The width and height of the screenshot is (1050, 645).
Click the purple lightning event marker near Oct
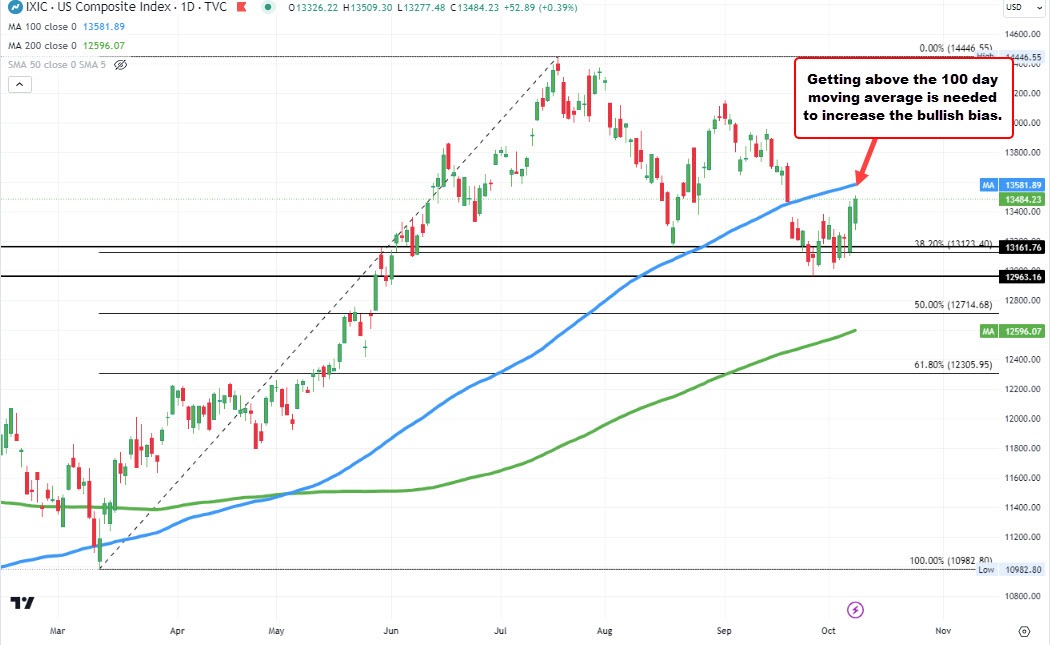click(x=855, y=610)
